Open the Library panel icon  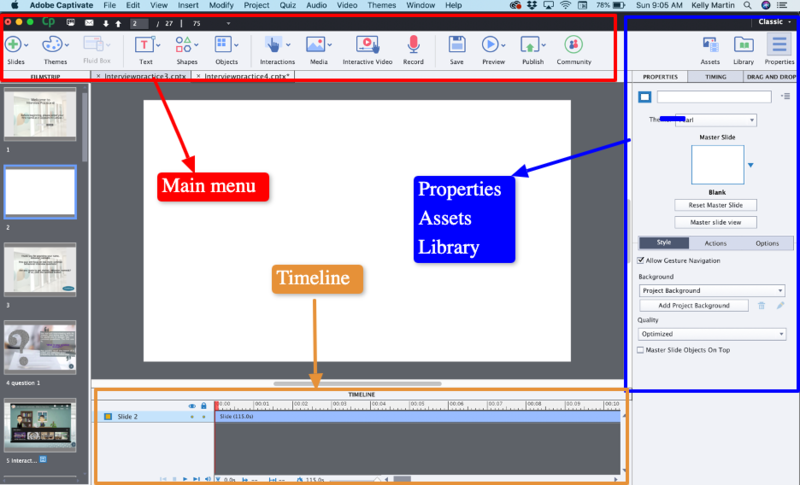(x=744, y=44)
